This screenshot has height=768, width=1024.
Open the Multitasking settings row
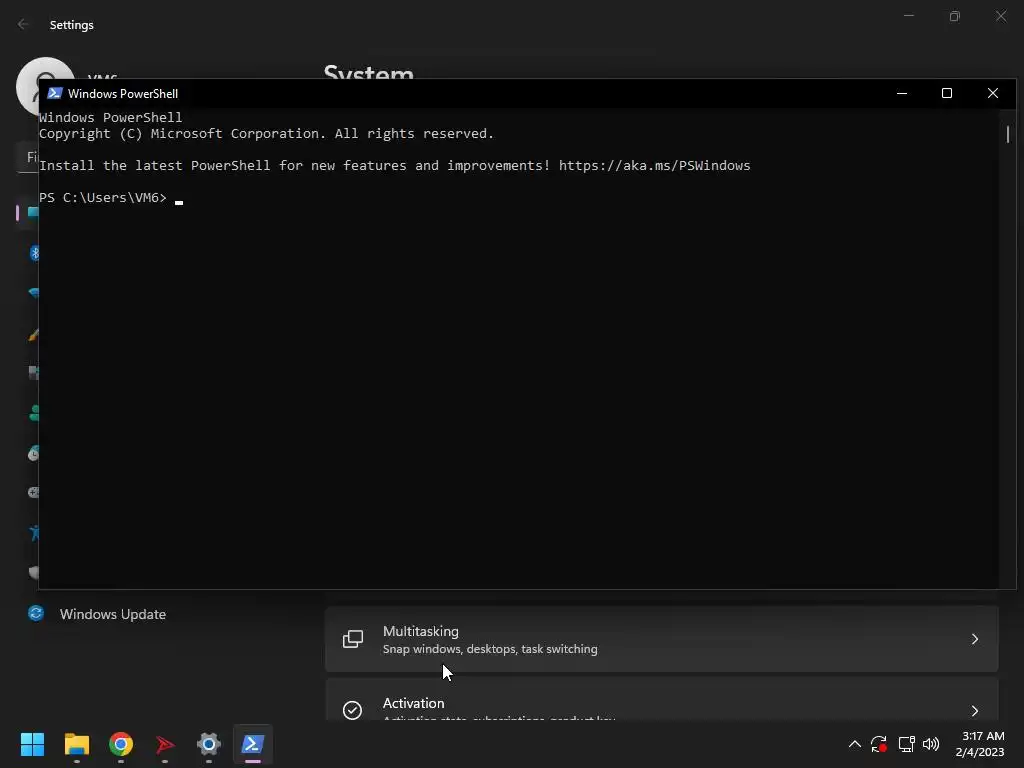pos(662,639)
